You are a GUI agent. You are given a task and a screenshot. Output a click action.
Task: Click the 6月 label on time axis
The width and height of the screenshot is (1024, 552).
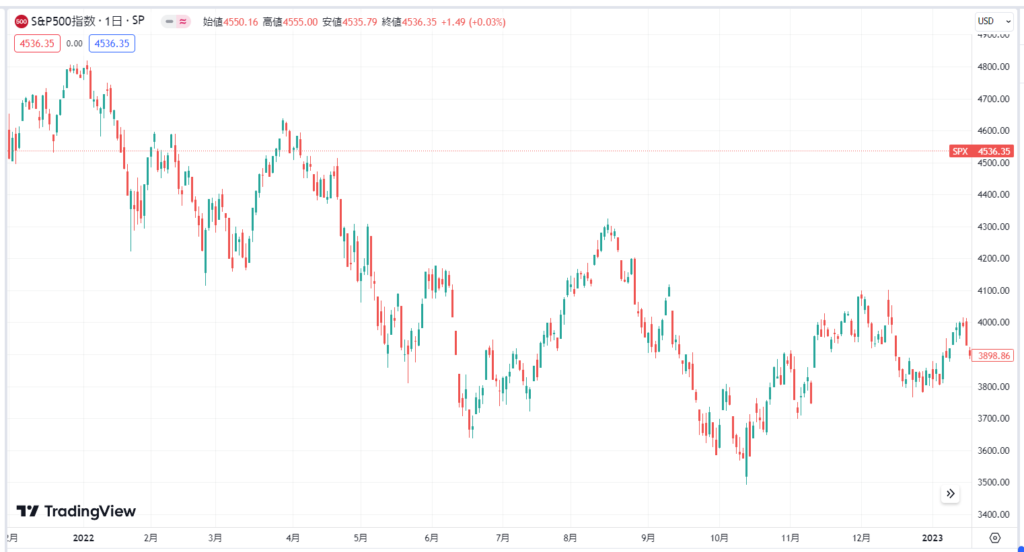[x=431, y=538]
